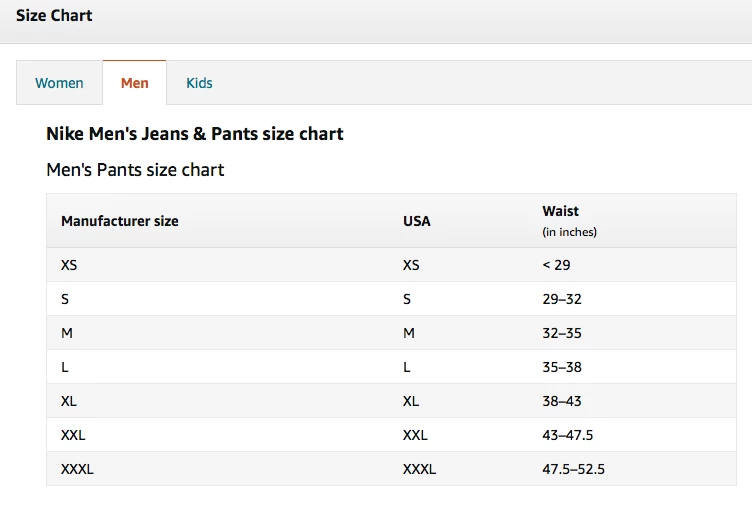Click the L manufacturer size cell
Screen dimensions: 752x511
[x=65, y=367]
